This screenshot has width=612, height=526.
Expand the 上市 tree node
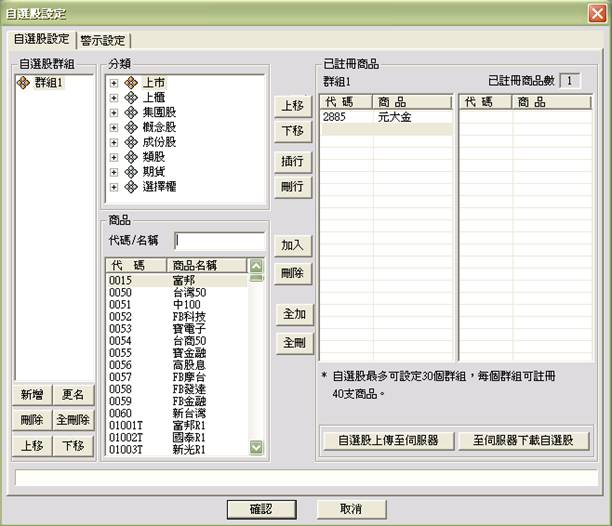[115, 83]
